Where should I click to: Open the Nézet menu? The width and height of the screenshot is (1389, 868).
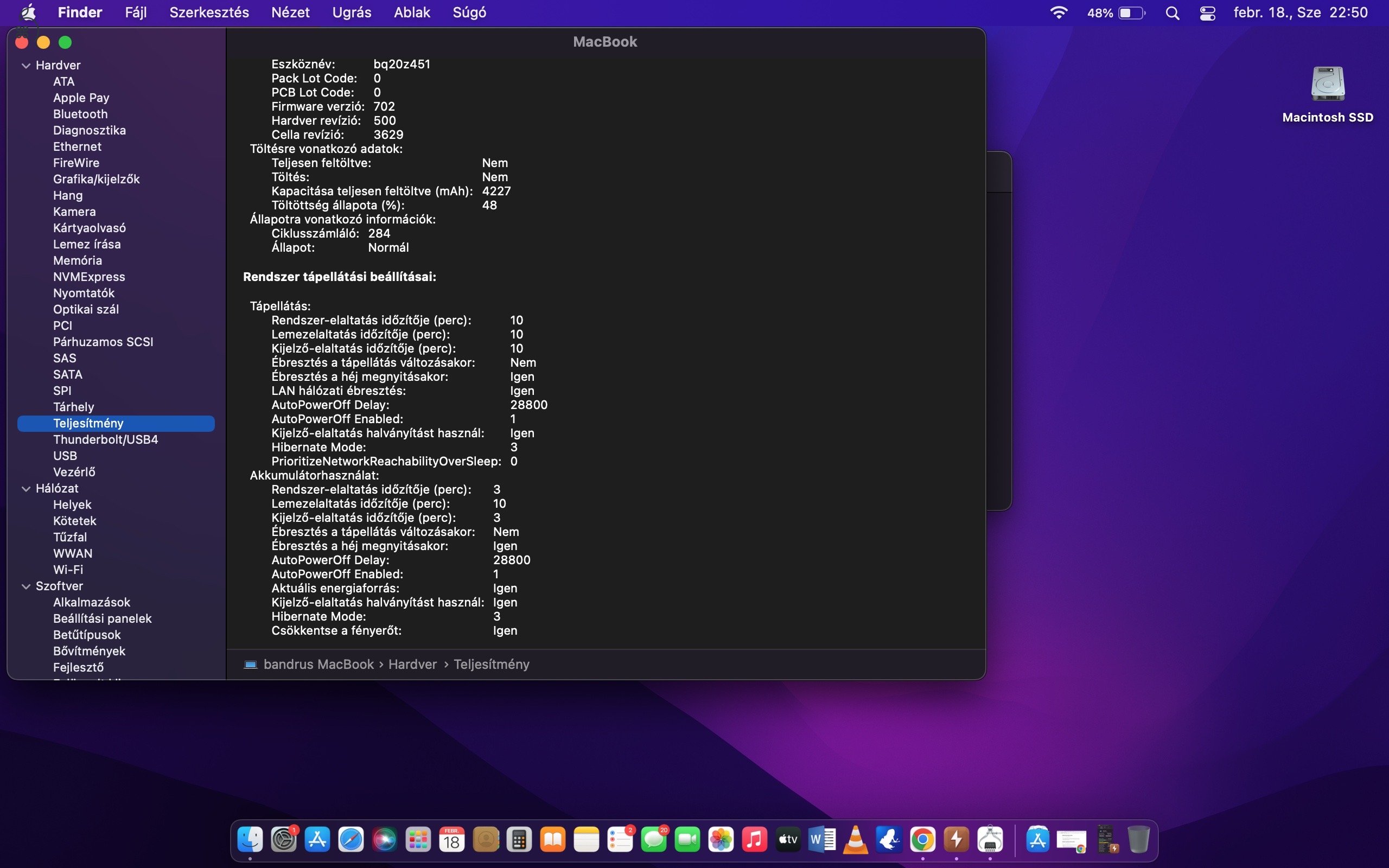pos(290,12)
